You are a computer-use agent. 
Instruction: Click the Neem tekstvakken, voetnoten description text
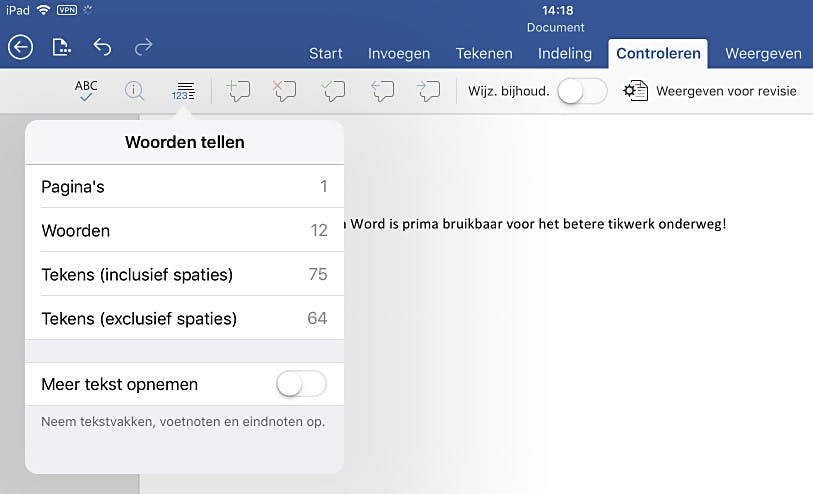pyautogui.click(x=183, y=421)
